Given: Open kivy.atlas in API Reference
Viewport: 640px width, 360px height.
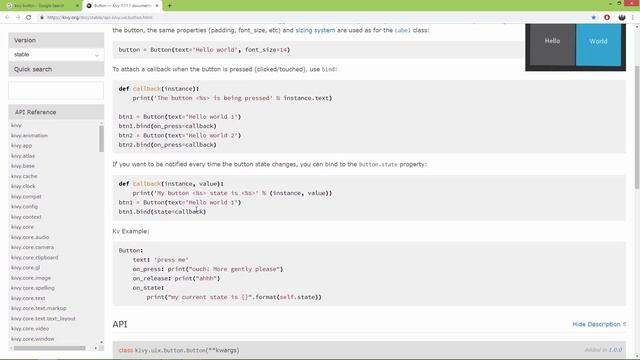Looking at the screenshot, I should pos(23,156).
